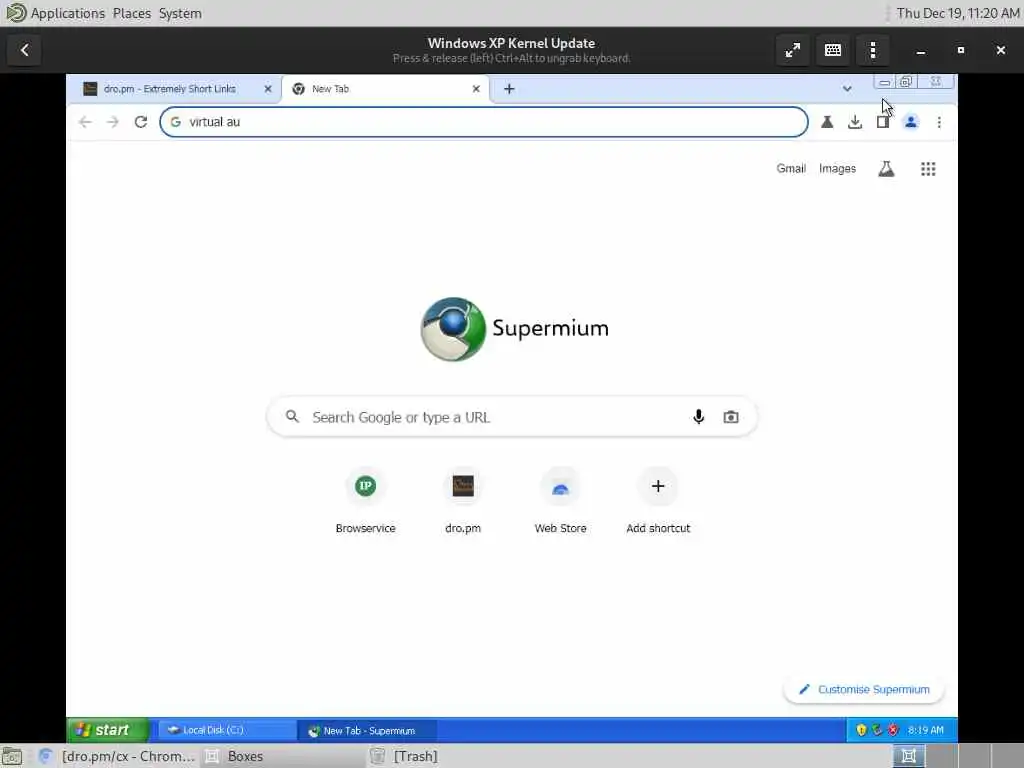Screen dimensions: 1024x768
Task: Open the Applications menu
Action: click(67, 13)
